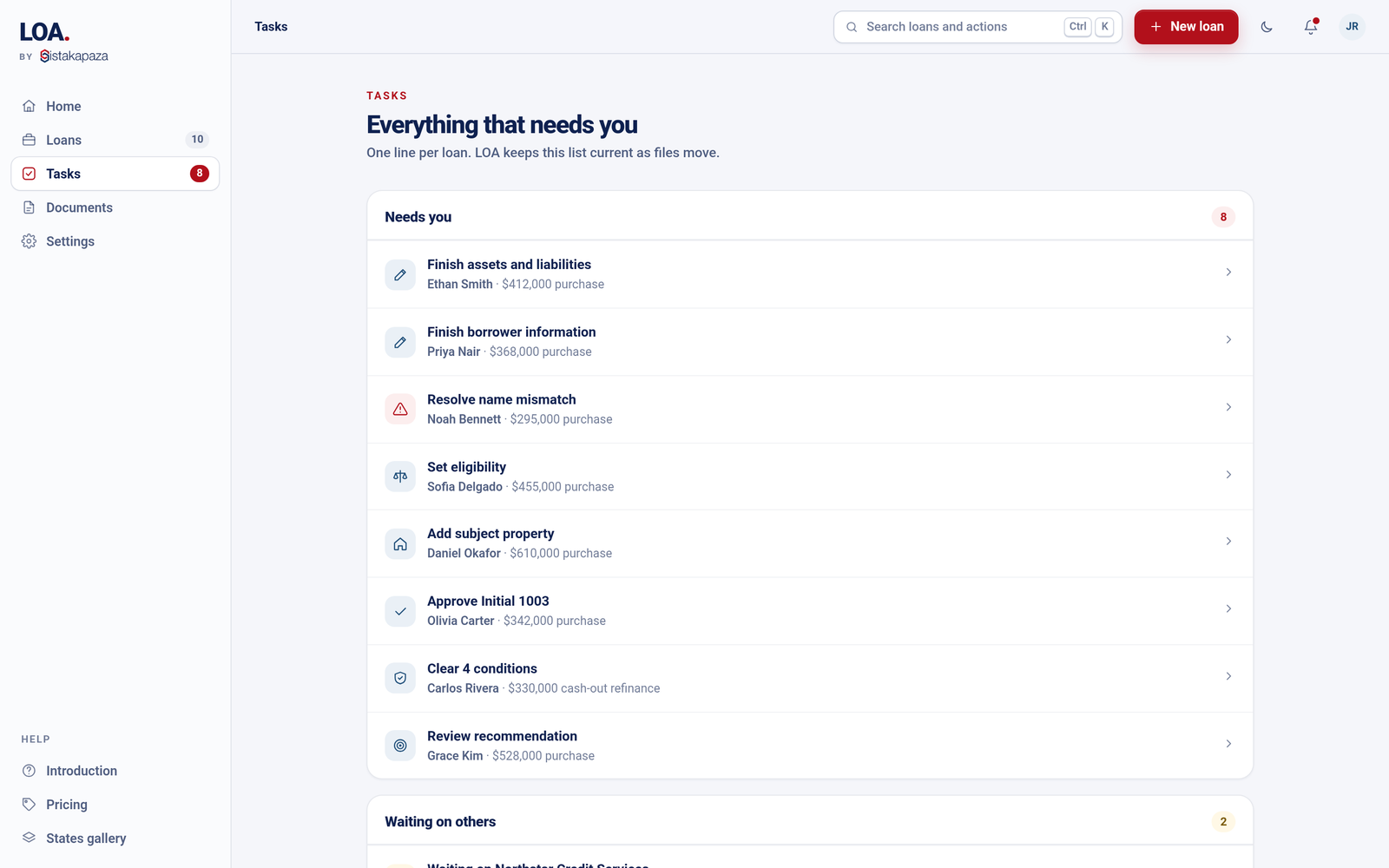Click the chevron on the Grace Kim row

coord(1228,744)
